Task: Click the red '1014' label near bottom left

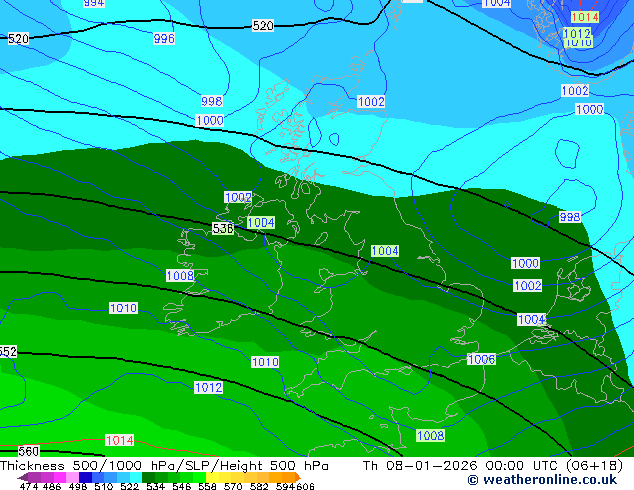Action: (x=120, y=440)
